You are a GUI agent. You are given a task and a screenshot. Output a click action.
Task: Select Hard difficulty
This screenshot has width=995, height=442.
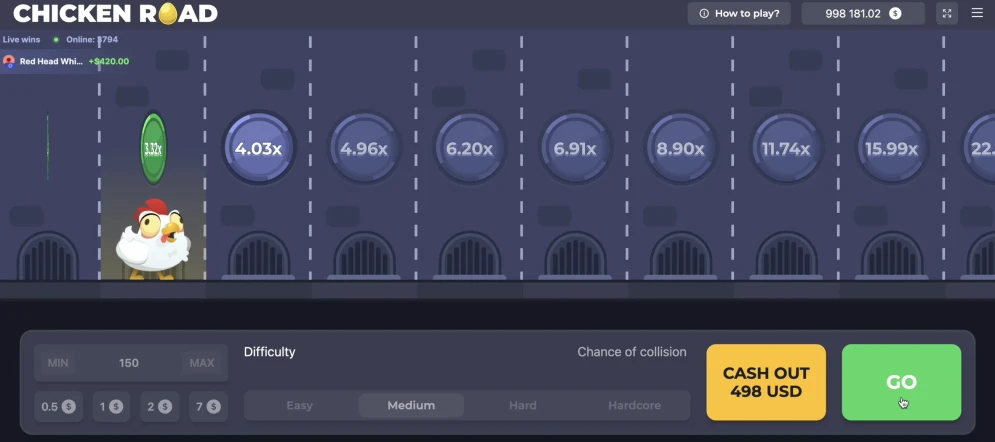coord(522,405)
